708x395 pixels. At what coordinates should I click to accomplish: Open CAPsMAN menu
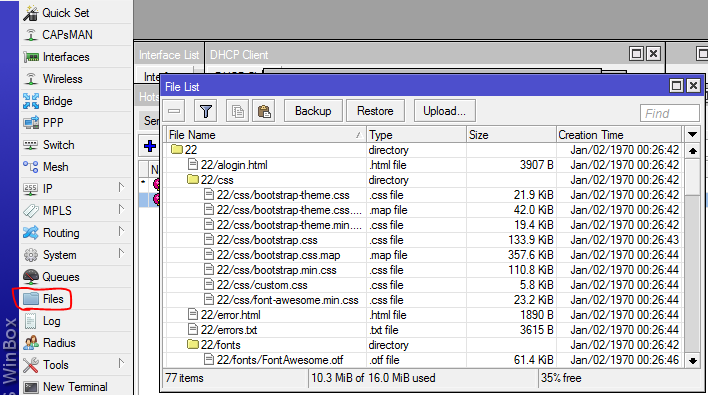pos(76,35)
